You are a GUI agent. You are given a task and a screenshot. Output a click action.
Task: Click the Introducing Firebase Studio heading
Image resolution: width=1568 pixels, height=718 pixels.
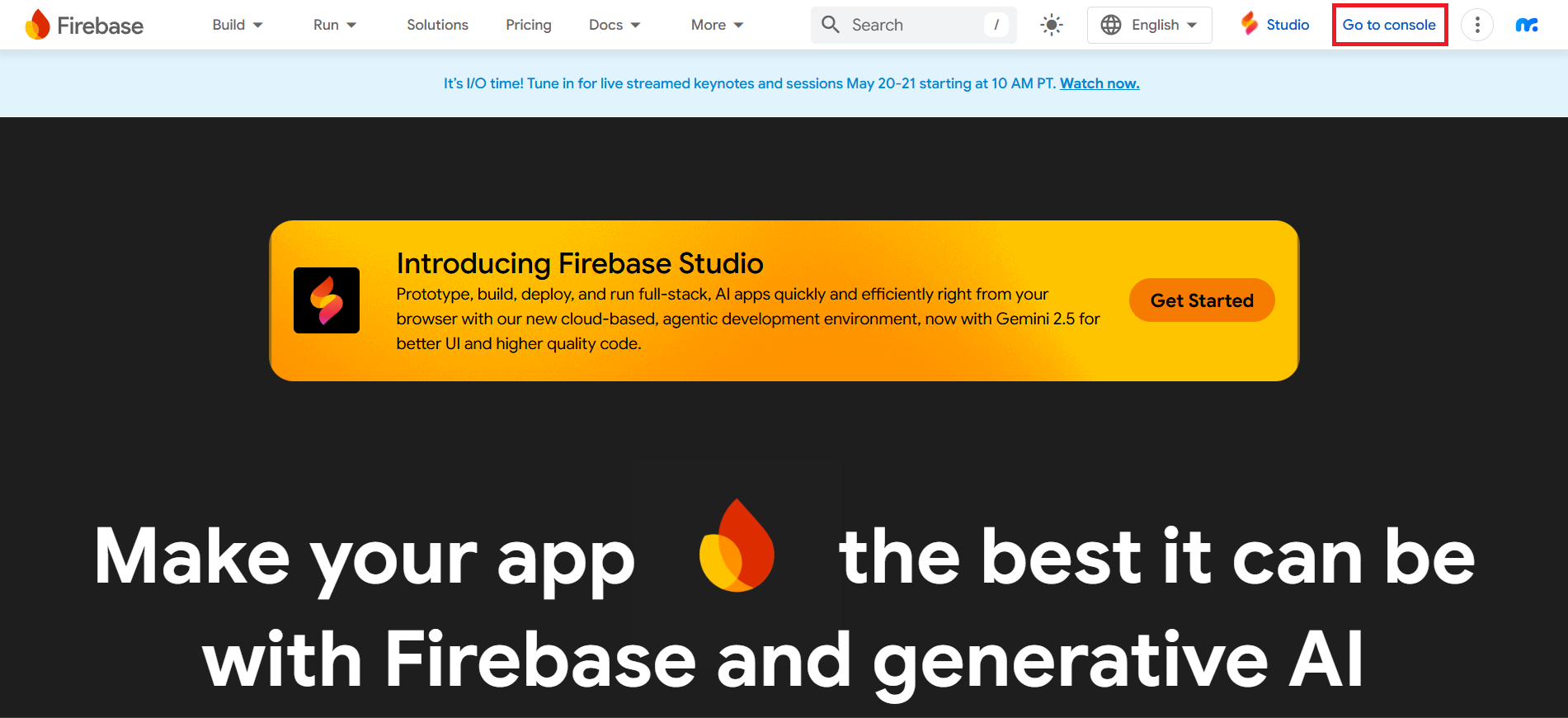coord(580,263)
